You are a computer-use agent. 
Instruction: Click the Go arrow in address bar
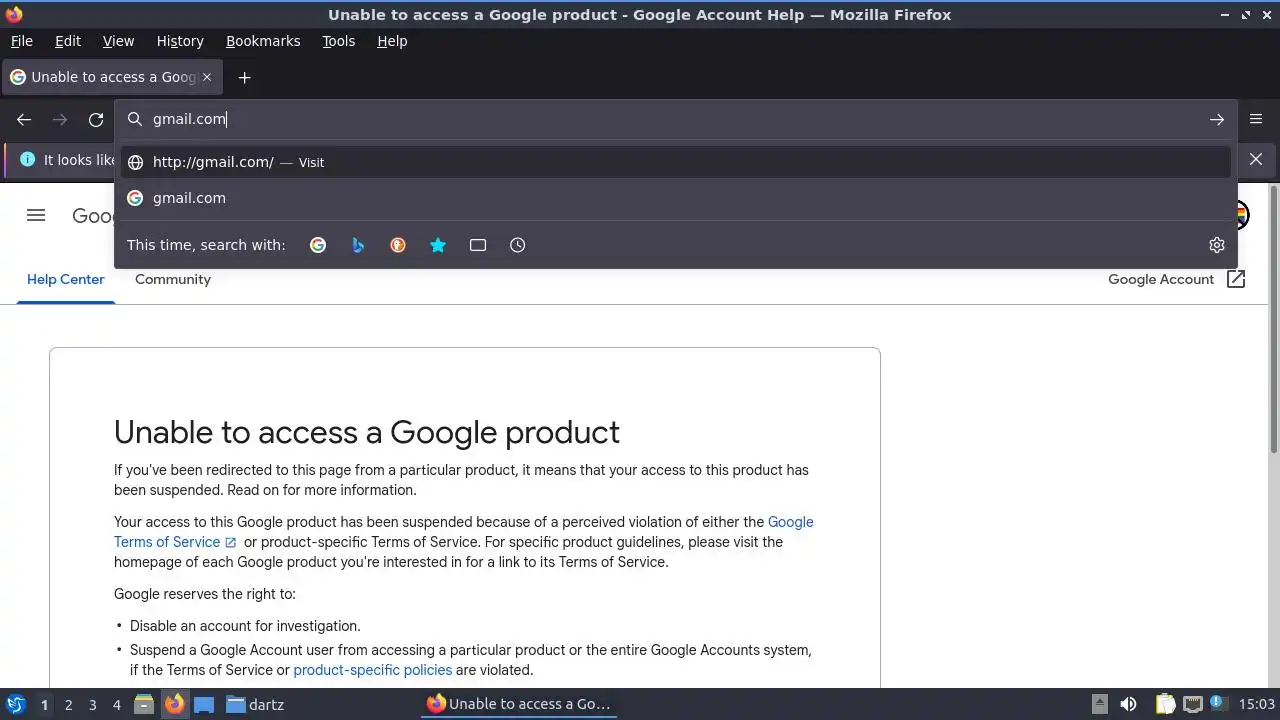(x=1217, y=119)
